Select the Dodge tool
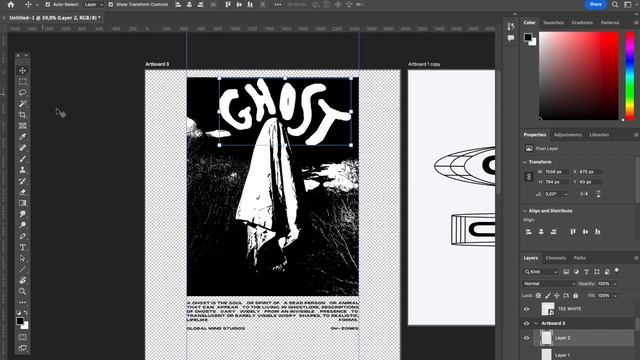This screenshot has height=360, width=640. tap(22, 225)
